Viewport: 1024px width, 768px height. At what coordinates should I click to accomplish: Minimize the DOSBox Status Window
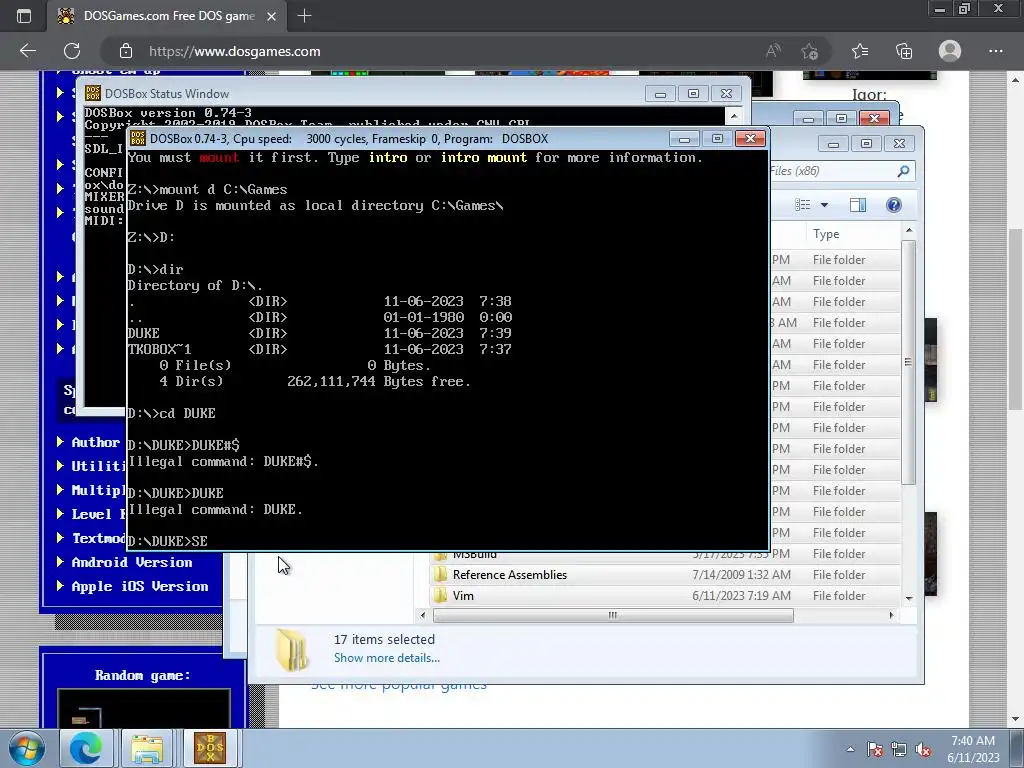click(660, 94)
